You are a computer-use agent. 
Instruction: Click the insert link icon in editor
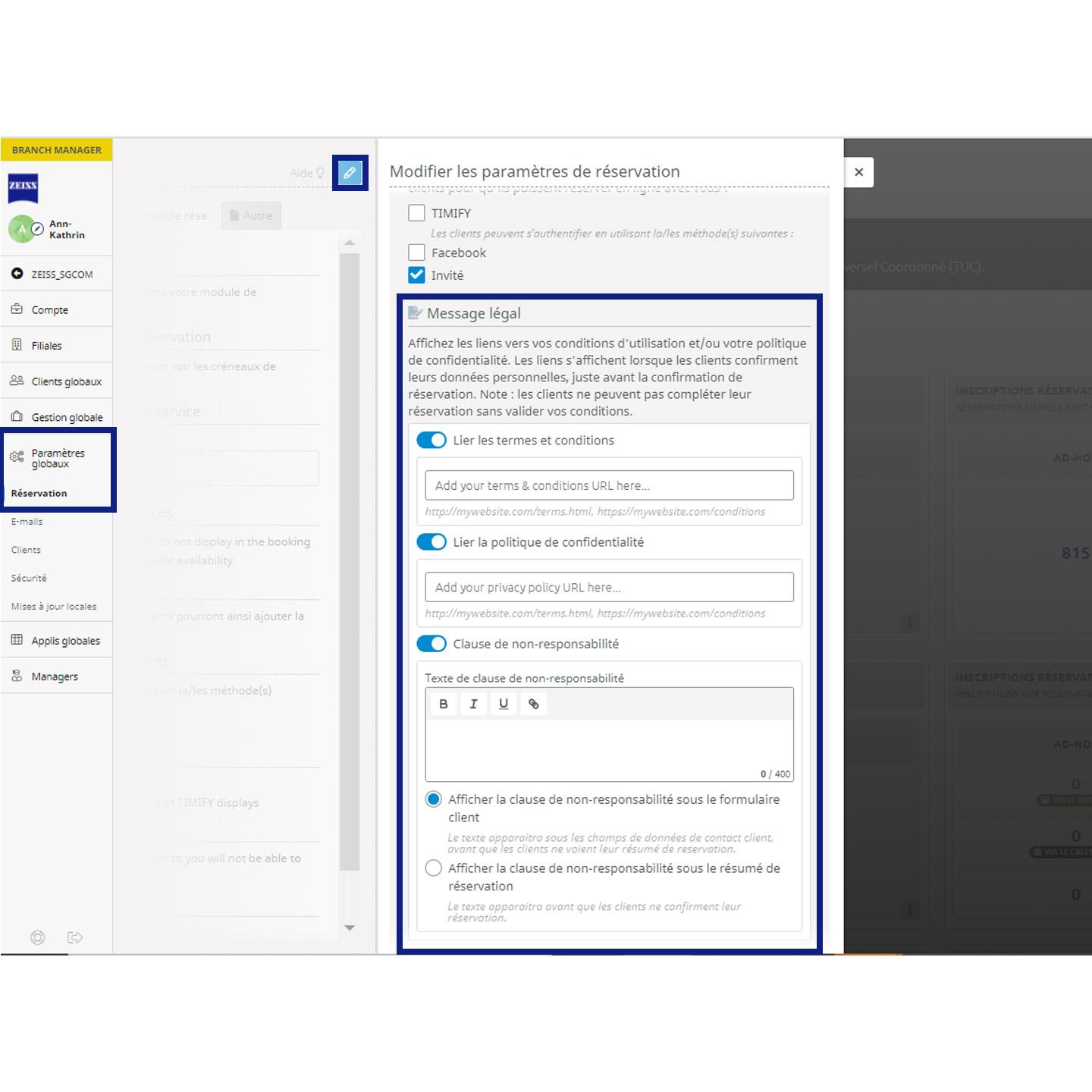pyautogui.click(x=534, y=704)
